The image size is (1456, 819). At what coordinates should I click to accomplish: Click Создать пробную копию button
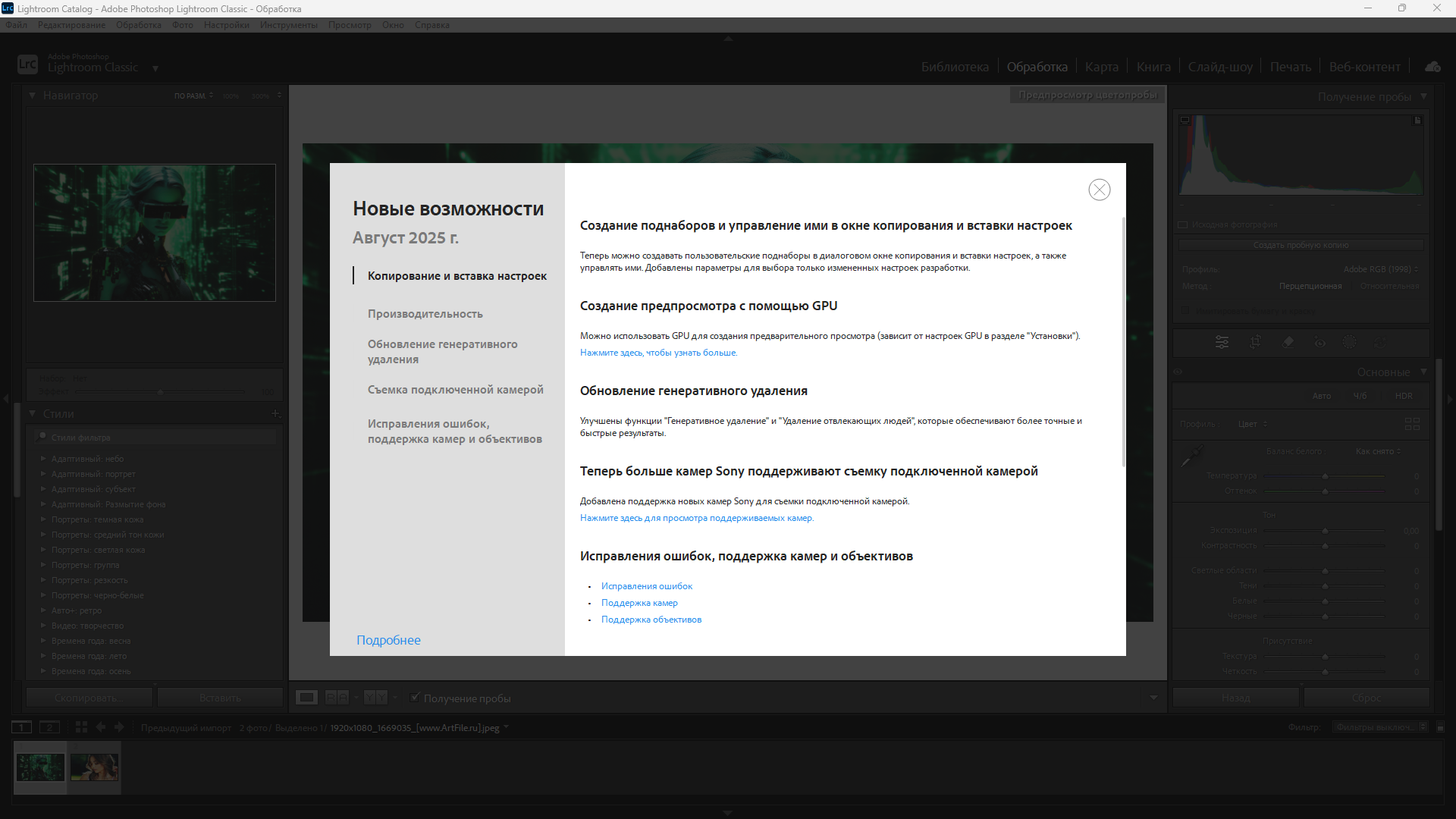[1301, 245]
